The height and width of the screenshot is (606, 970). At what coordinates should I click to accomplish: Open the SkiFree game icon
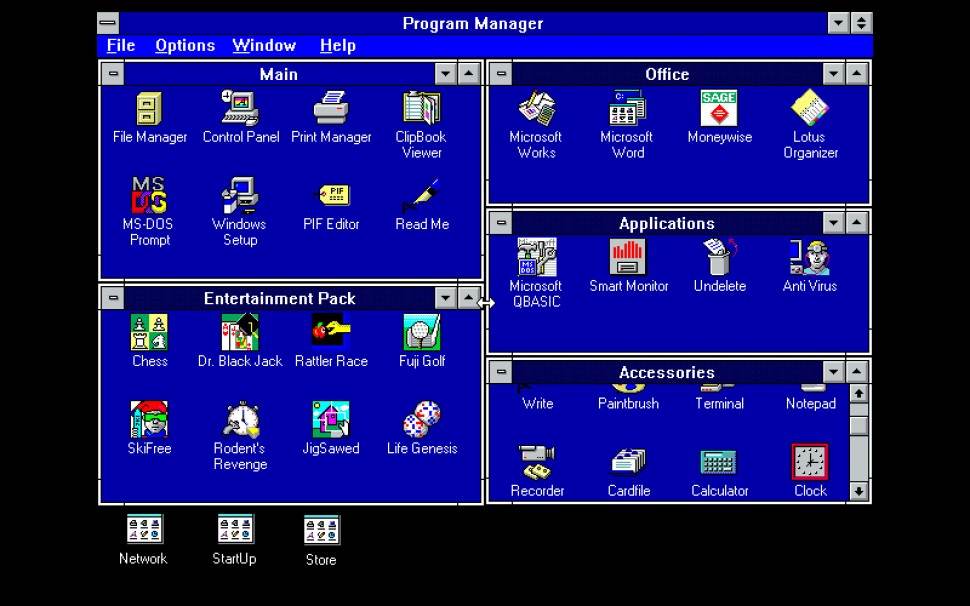pos(149,420)
